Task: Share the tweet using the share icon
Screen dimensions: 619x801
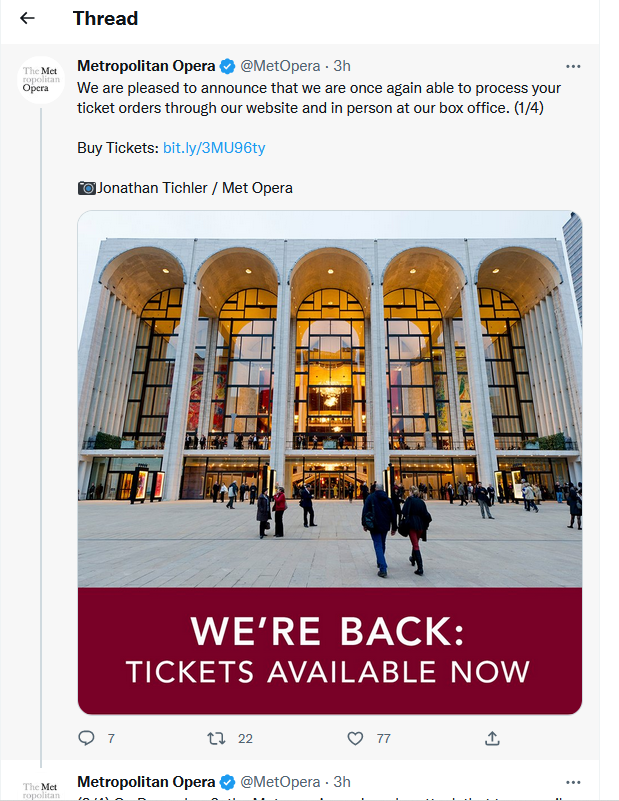Action: tap(492, 738)
